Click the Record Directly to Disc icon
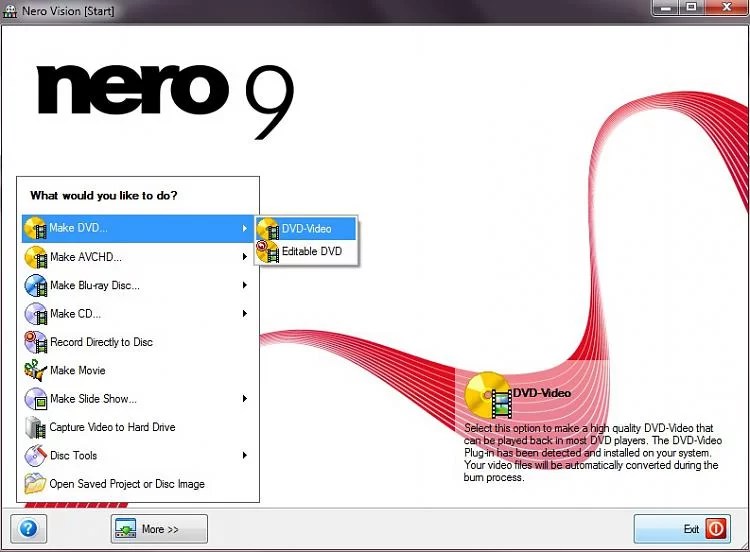This screenshot has width=750, height=552. click(x=36, y=342)
